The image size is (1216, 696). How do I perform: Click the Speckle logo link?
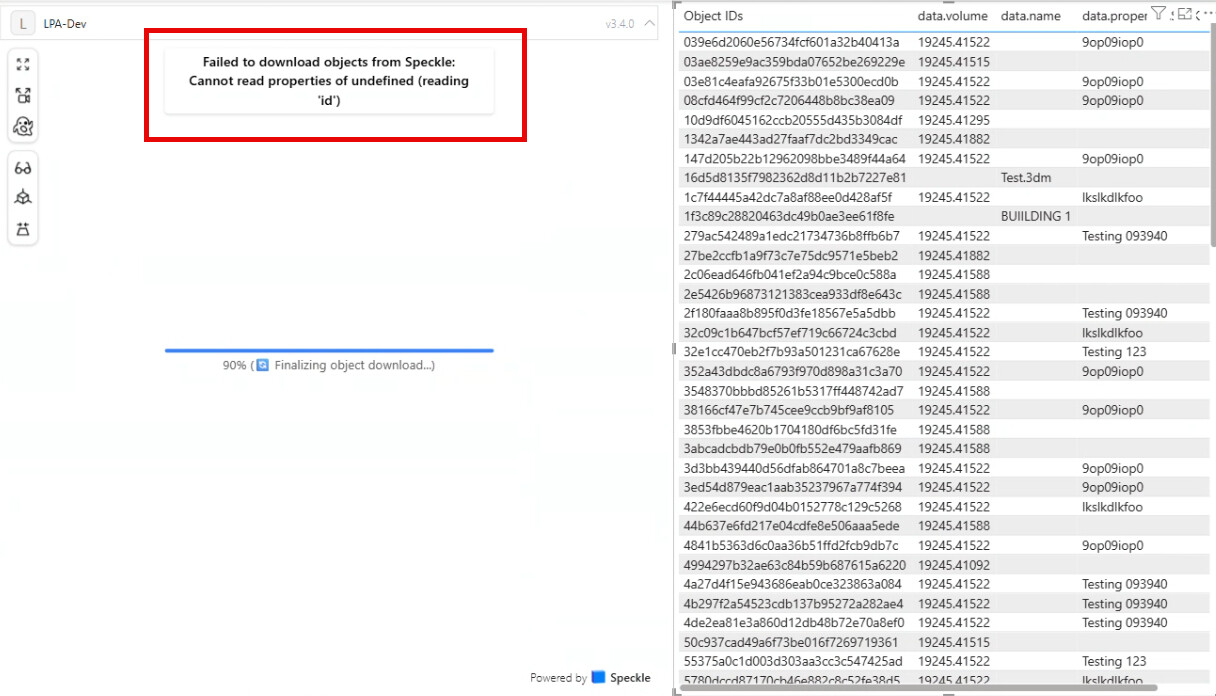pyautogui.click(x=620, y=677)
